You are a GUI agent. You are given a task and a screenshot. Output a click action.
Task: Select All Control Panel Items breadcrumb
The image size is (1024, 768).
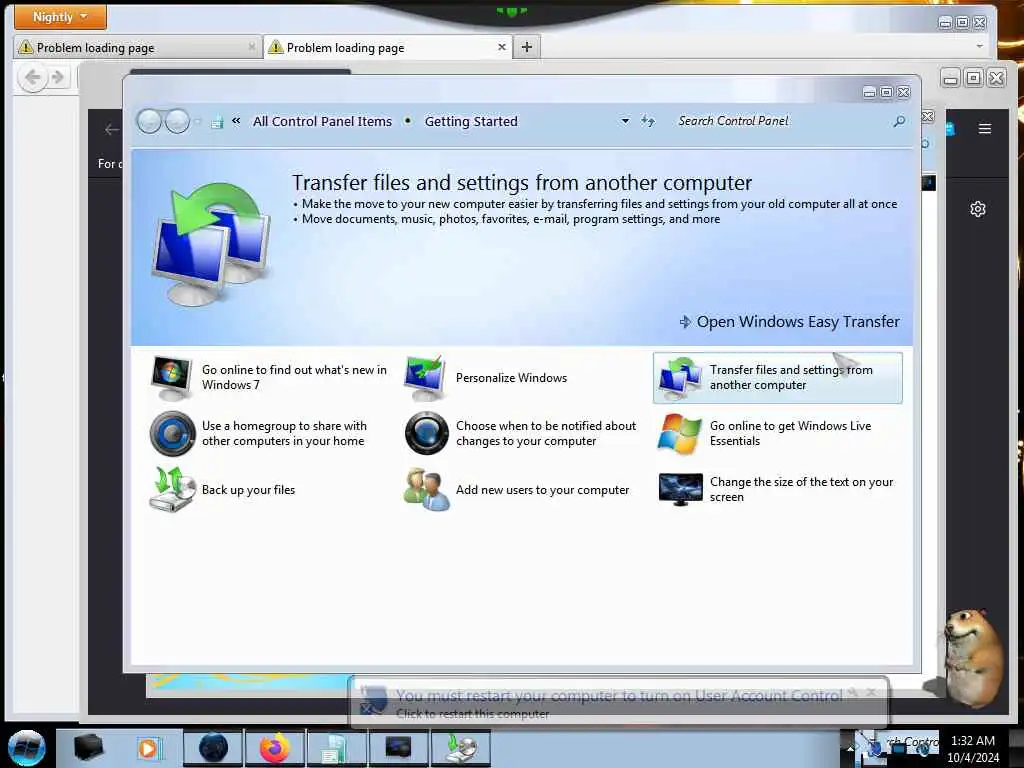pos(322,121)
